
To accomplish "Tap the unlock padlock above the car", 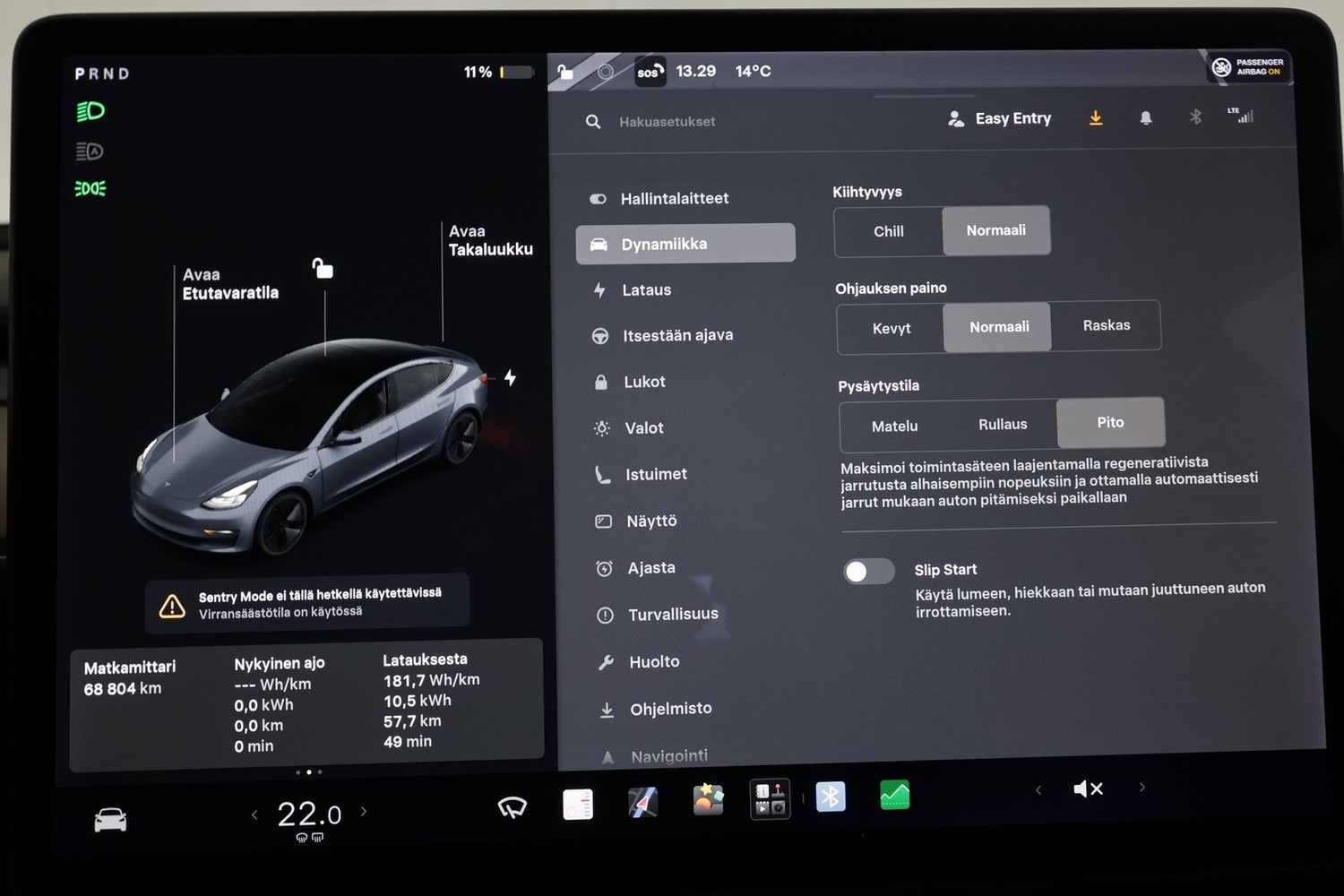I will pyautogui.click(x=323, y=268).
